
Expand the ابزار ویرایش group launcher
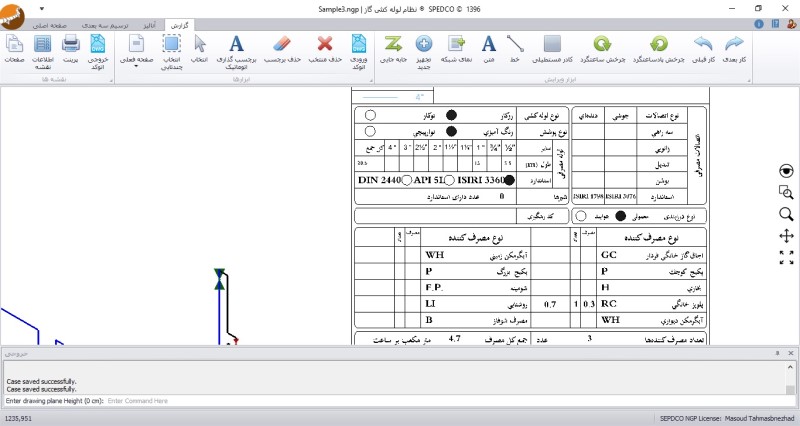coord(749,81)
